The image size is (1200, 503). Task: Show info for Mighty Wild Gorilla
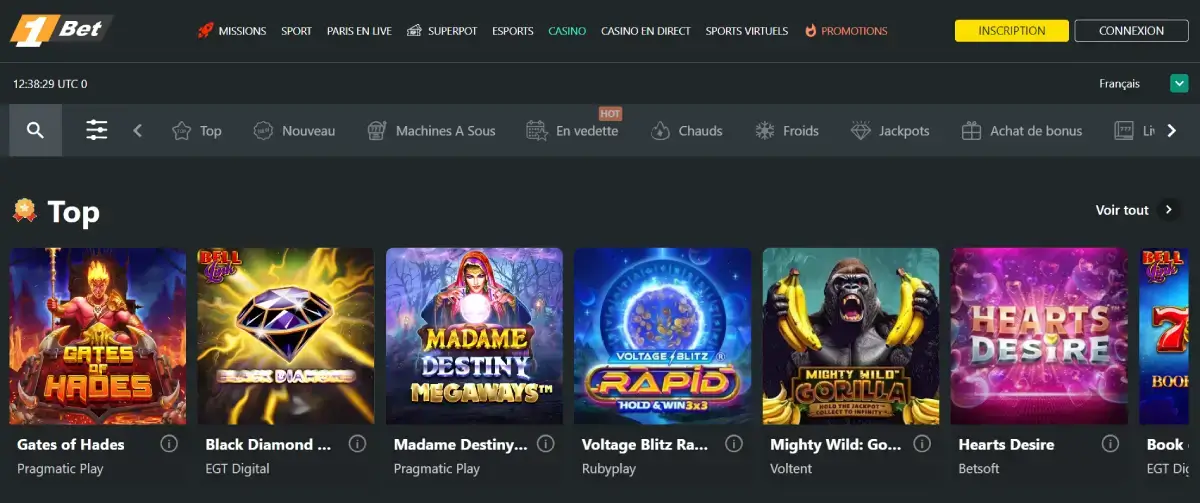tap(922, 443)
